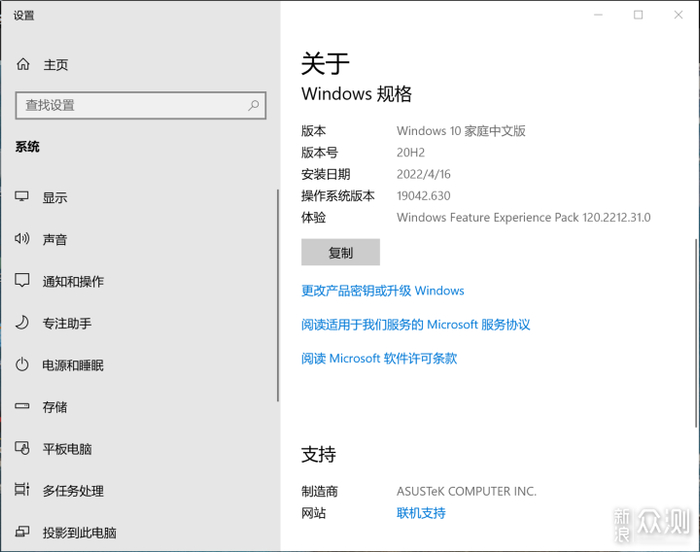Screen dimensions: 700x552
Task: Click OS build '19042.630'
Action: pyautogui.click(x=423, y=196)
